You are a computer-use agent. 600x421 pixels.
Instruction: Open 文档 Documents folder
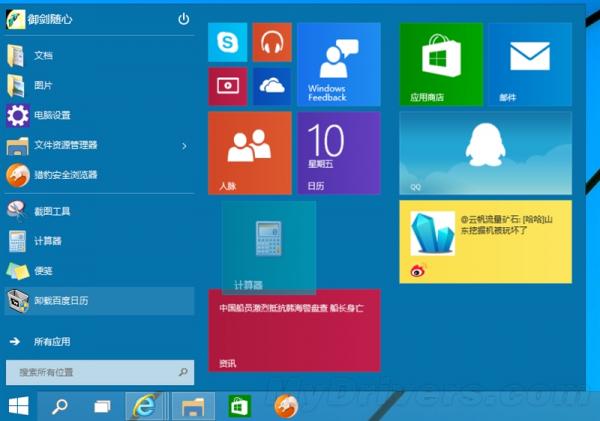[99, 55]
